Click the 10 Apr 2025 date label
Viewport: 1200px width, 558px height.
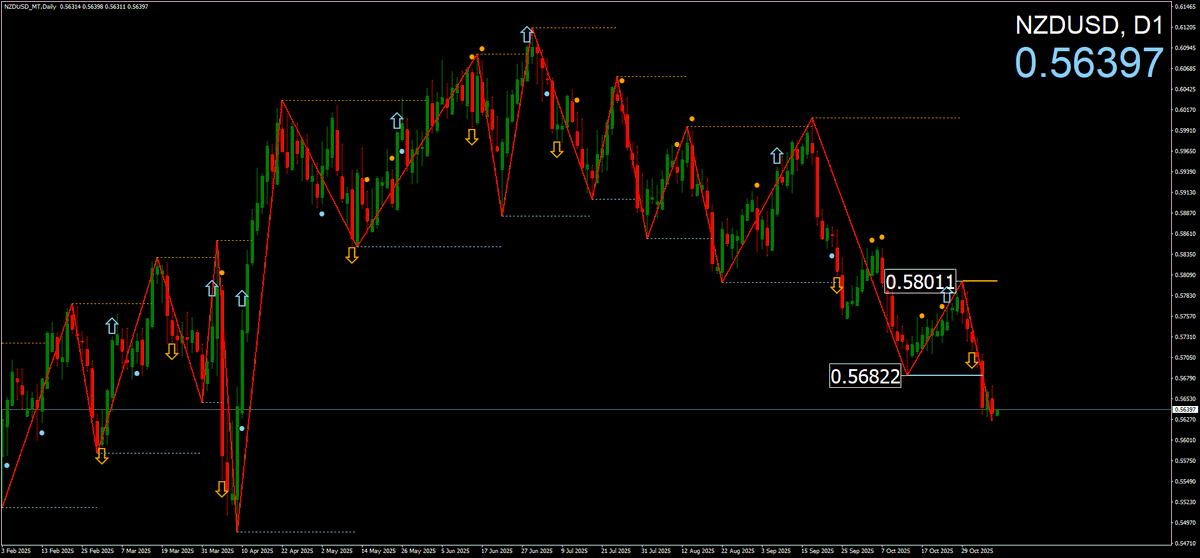click(258, 551)
